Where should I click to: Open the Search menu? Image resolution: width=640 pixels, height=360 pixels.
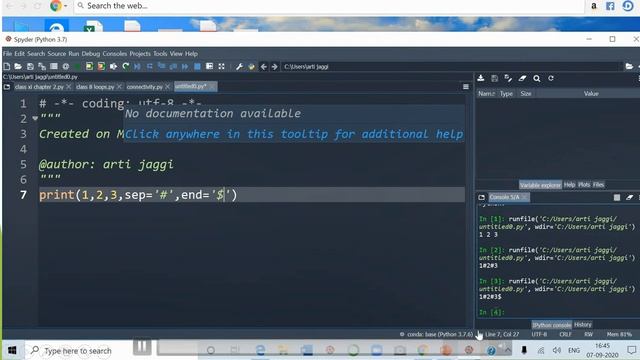[36, 53]
